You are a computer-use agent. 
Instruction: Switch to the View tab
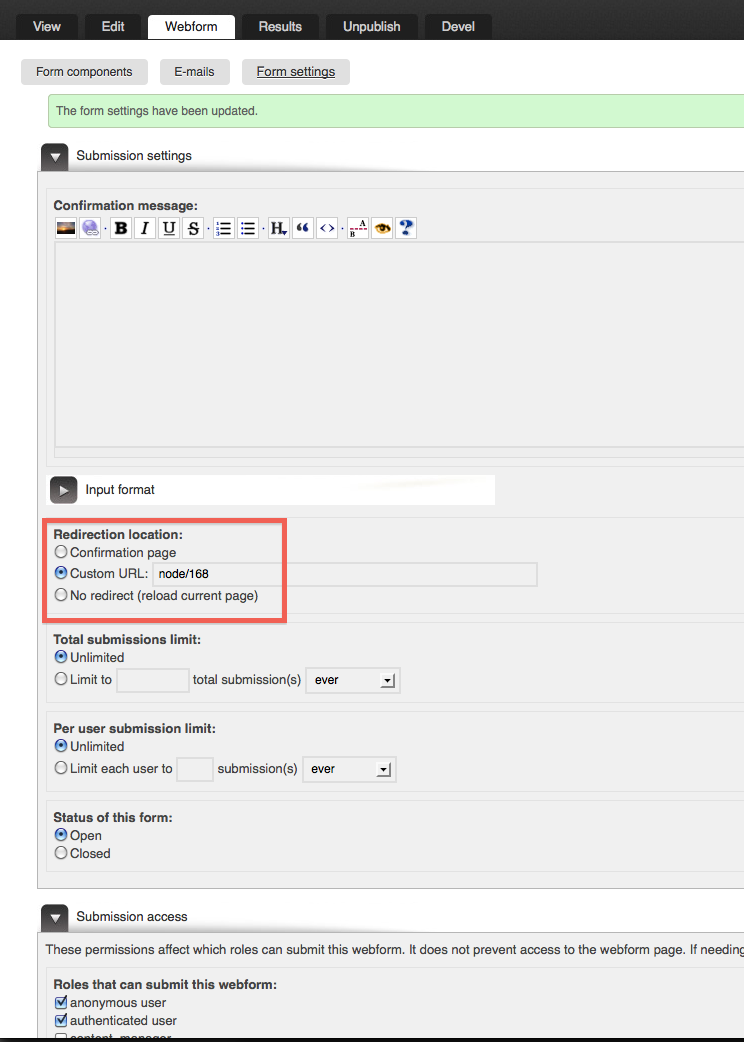click(46, 27)
